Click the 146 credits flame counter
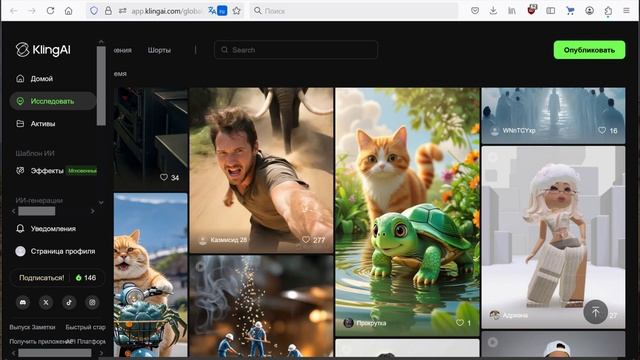640x360 pixels. point(86,278)
